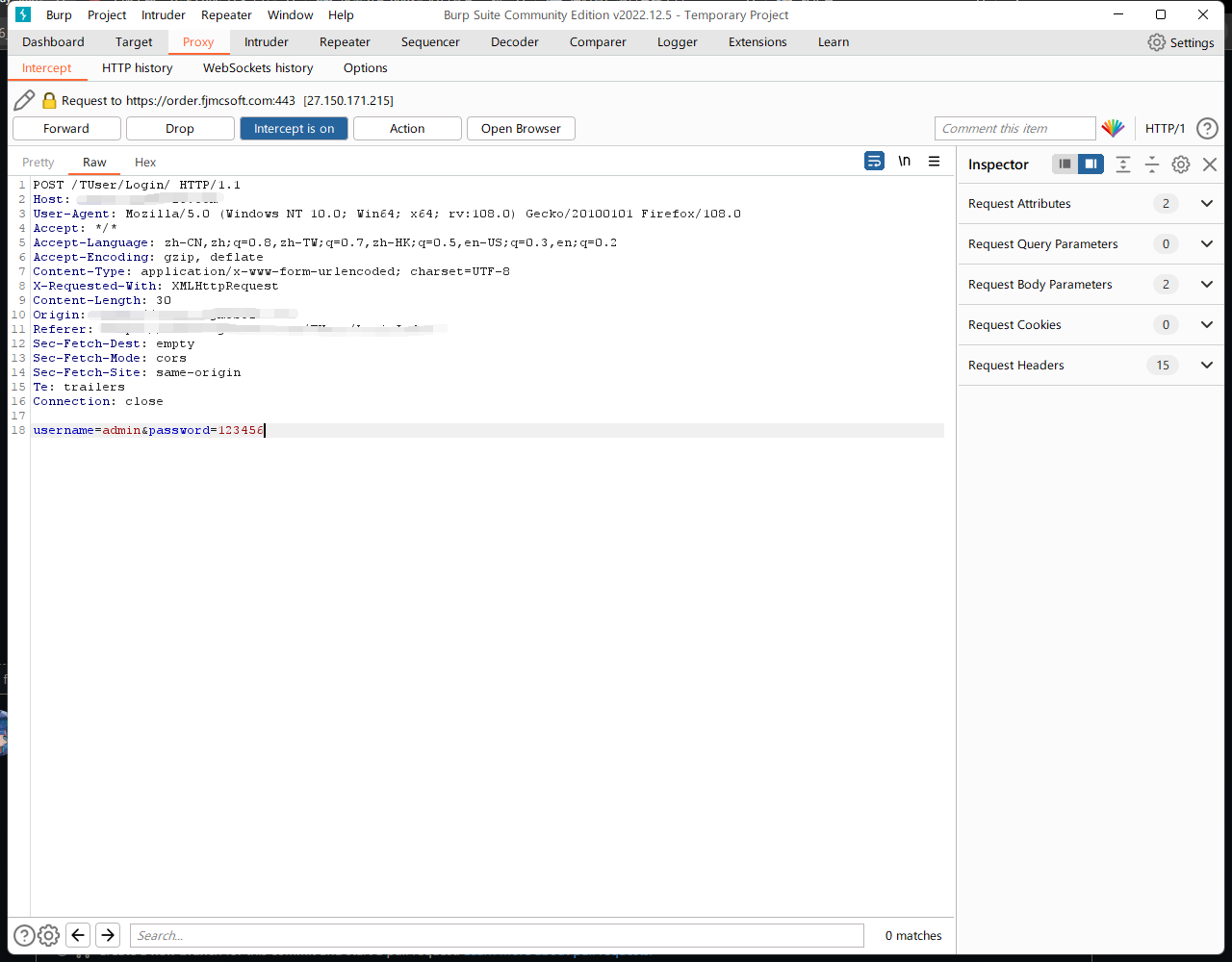Click the Open Browser button
1232x962 pixels.
point(521,129)
